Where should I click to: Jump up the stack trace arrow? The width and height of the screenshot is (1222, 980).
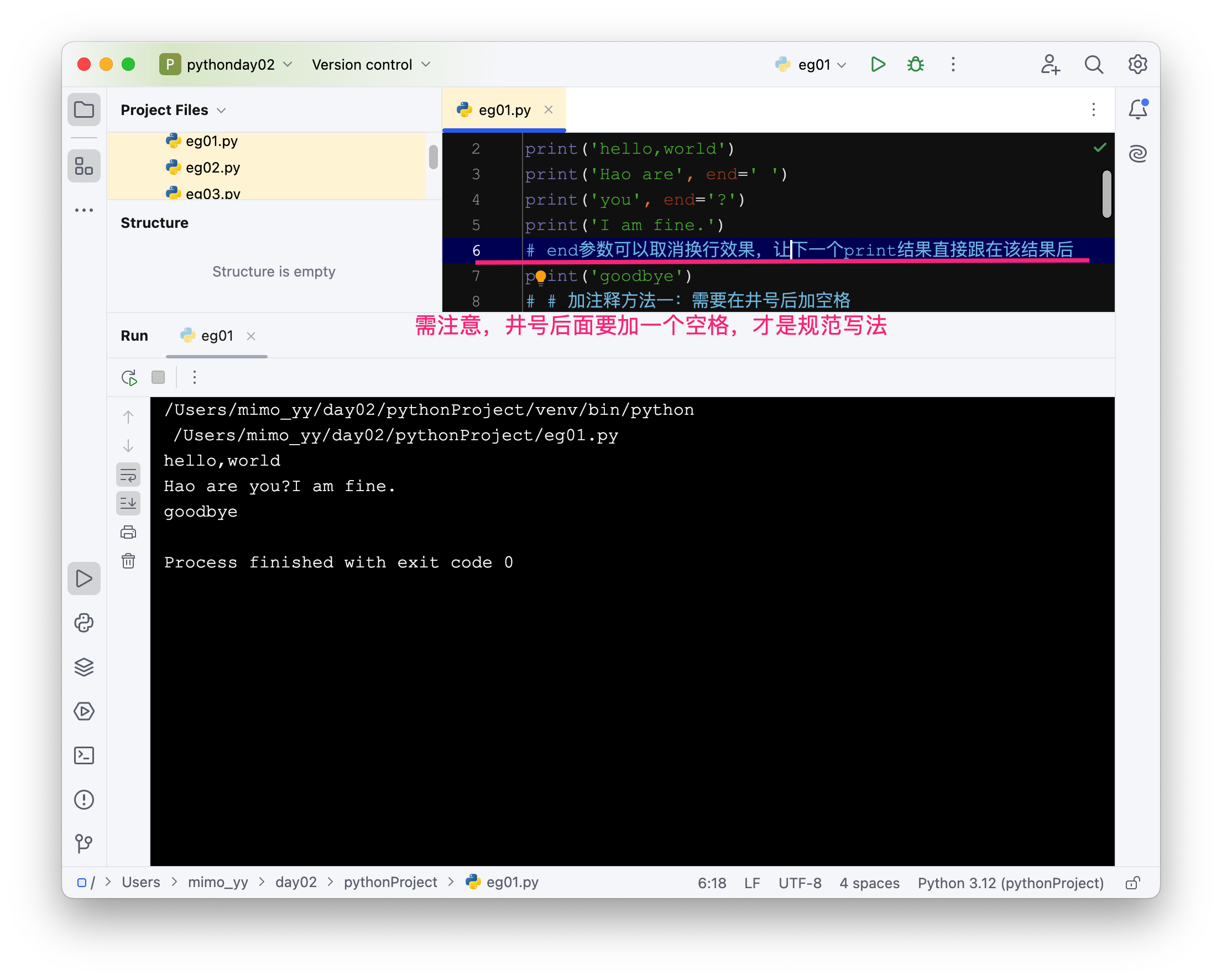click(129, 417)
